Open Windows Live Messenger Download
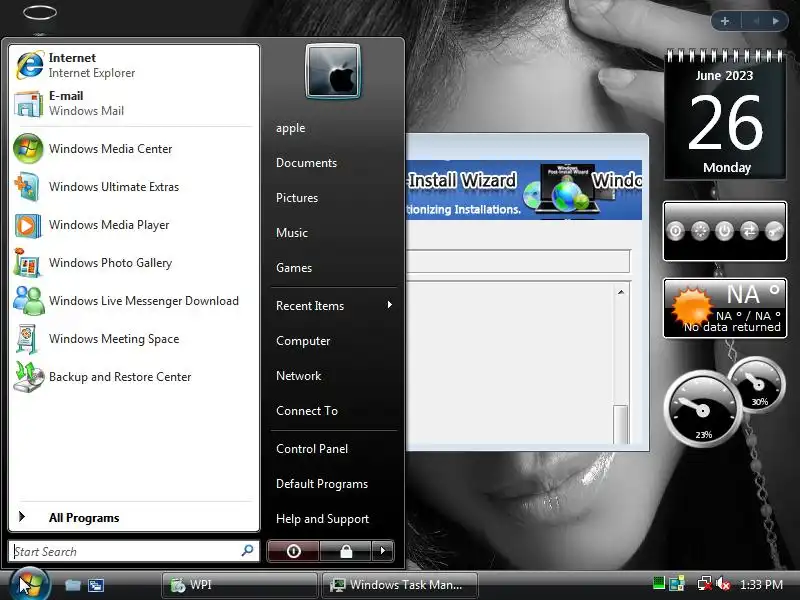800x600 pixels. pos(134,301)
